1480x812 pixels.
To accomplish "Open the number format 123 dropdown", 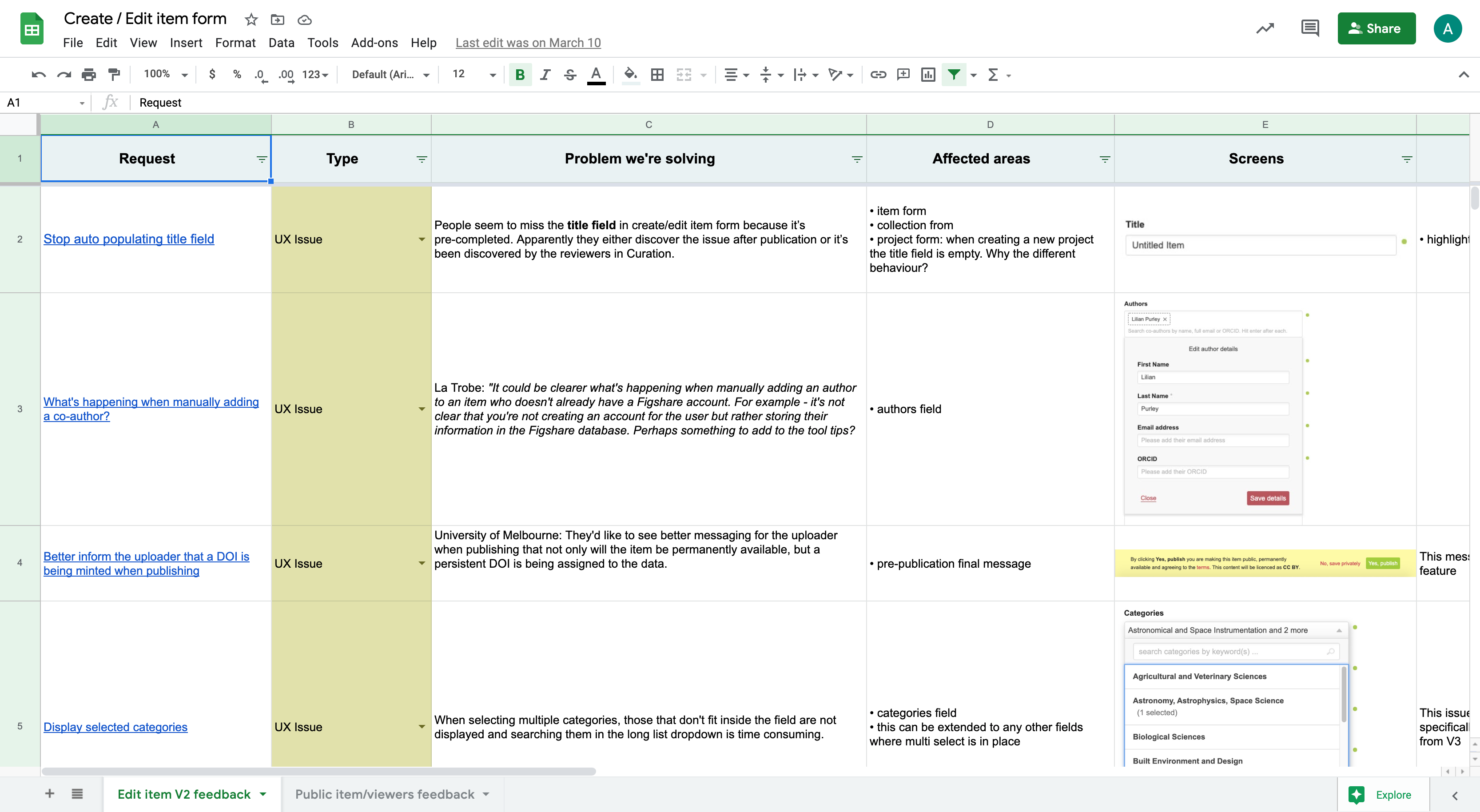I will pyautogui.click(x=315, y=75).
